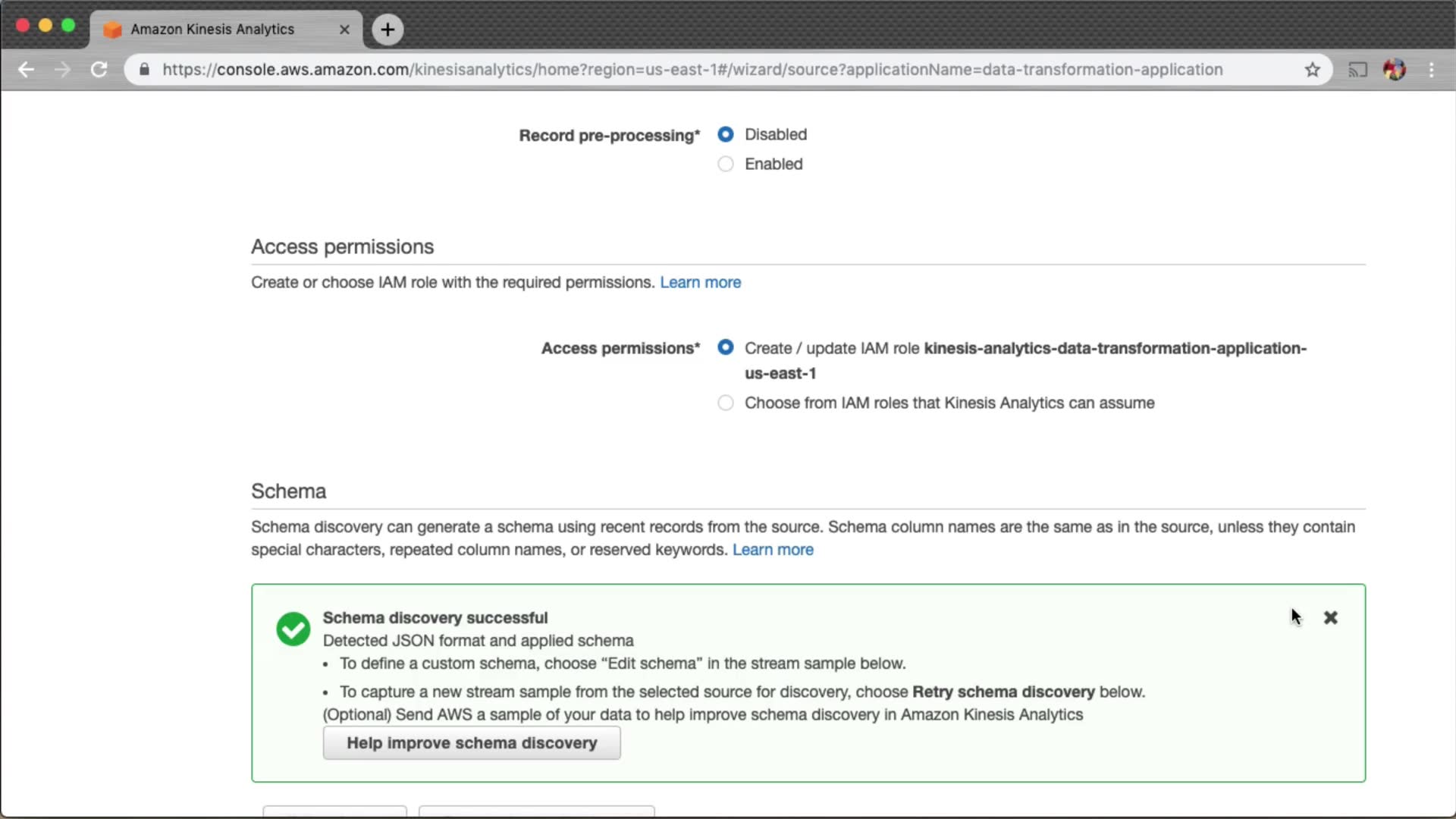The height and width of the screenshot is (819, 1456).
Task: Click the browser forward arrow
Action: point(62,70)
